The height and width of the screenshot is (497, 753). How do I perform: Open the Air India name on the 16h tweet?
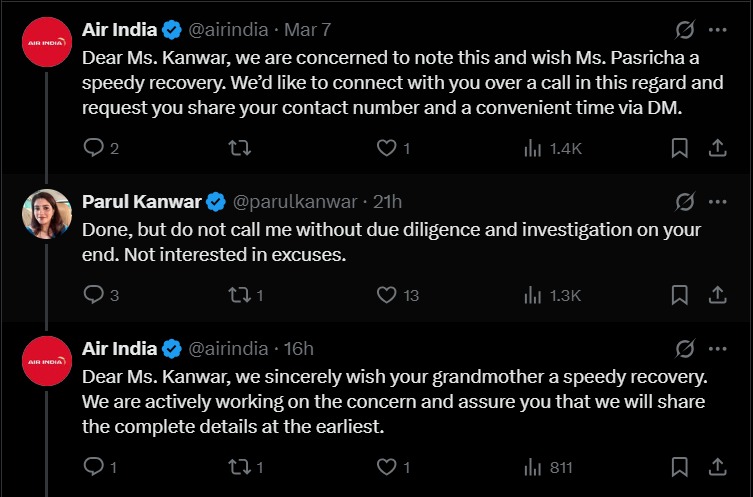coord(119,349)
